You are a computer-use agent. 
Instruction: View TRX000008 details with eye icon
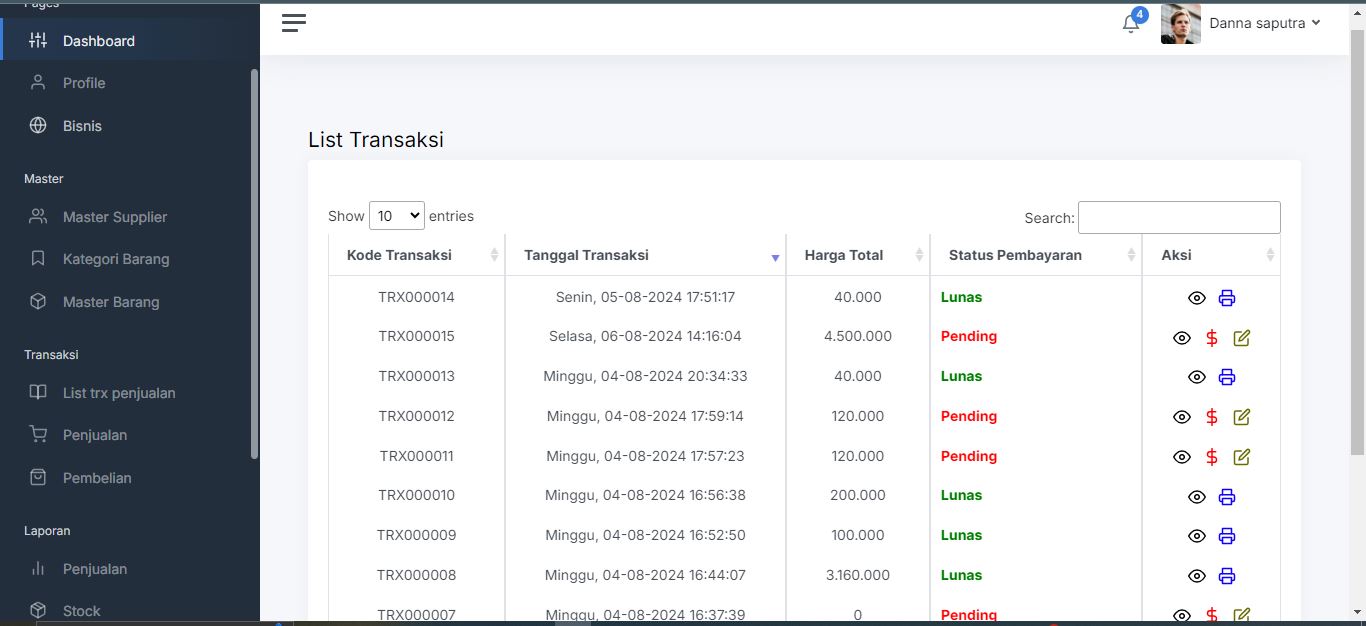pos(1197,576)
